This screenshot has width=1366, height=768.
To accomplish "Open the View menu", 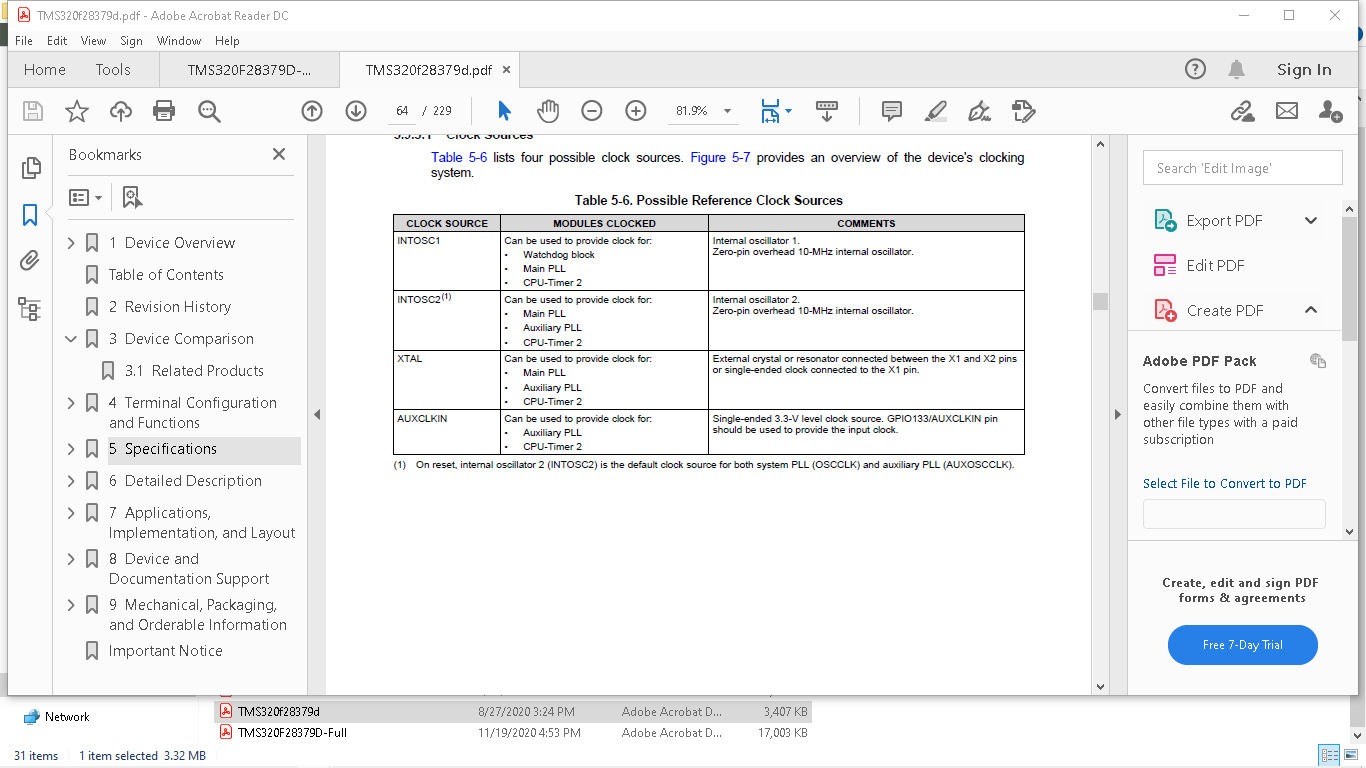I will point(93,41).
